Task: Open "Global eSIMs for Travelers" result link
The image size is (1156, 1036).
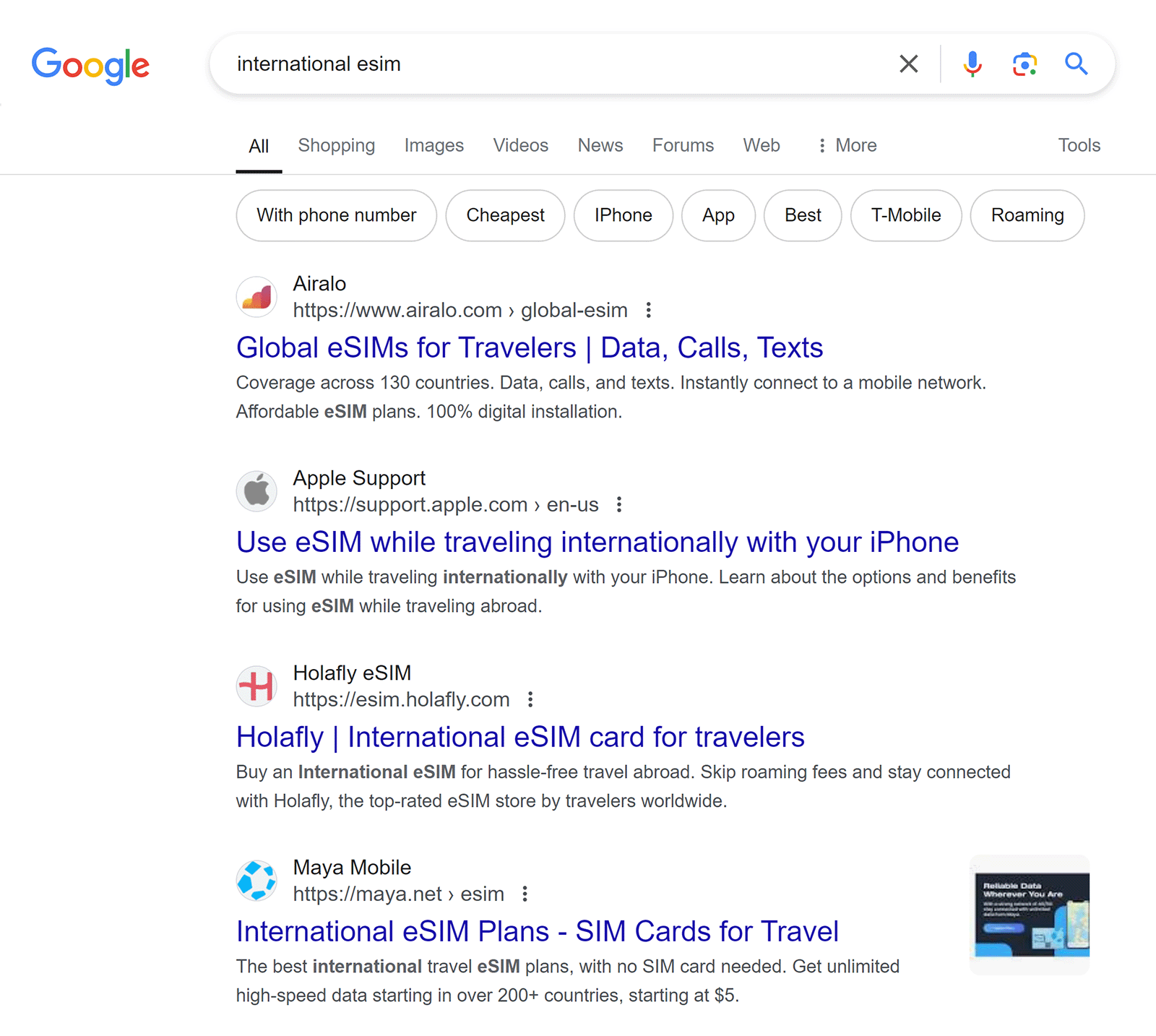Action: [530, 348]
